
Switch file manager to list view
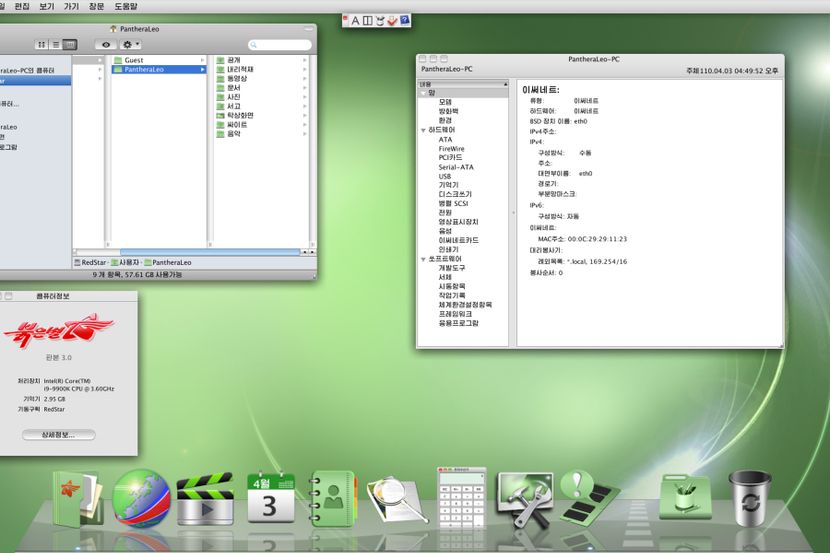pyautogui.click(x=56, y=45)
